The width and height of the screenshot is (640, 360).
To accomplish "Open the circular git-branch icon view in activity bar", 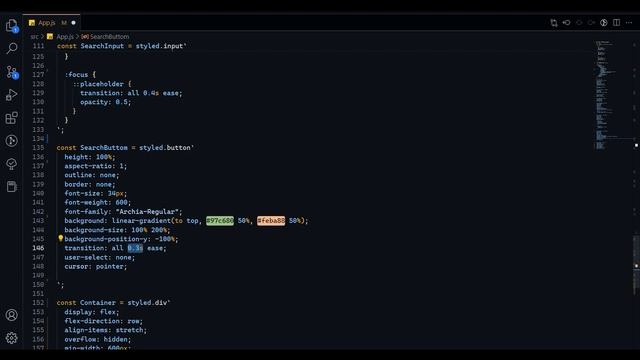I will [11, 141].
